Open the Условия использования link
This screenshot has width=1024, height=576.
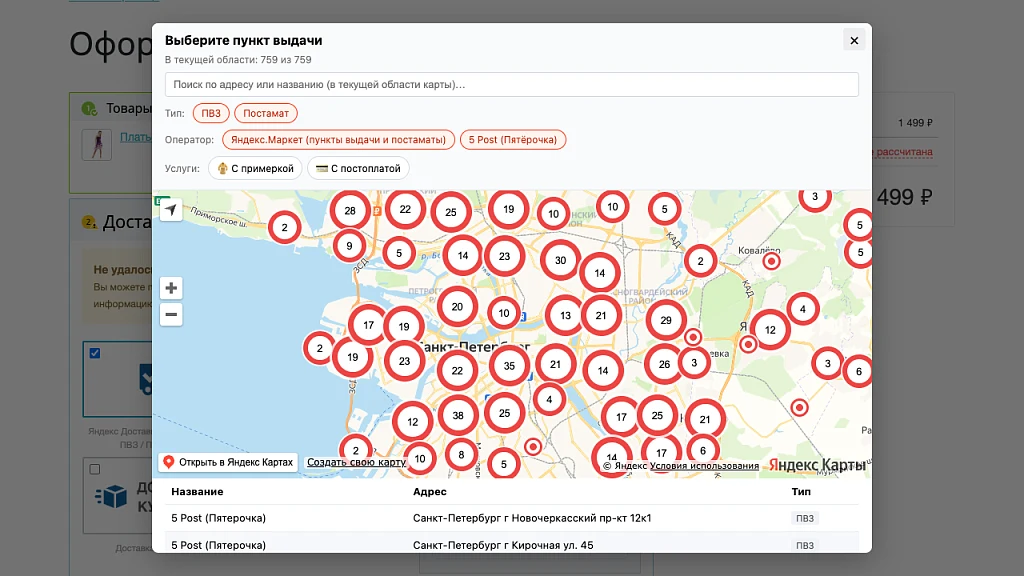[x=704, y=466]
